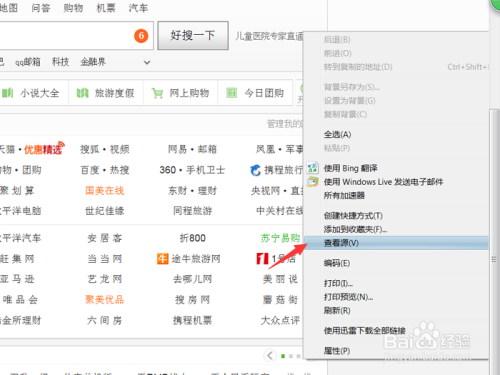The width and height of the screenshot is (500, 375).
Task: Open the 国美在线 link
Action: pyautogui.click(x=105, y=191)
